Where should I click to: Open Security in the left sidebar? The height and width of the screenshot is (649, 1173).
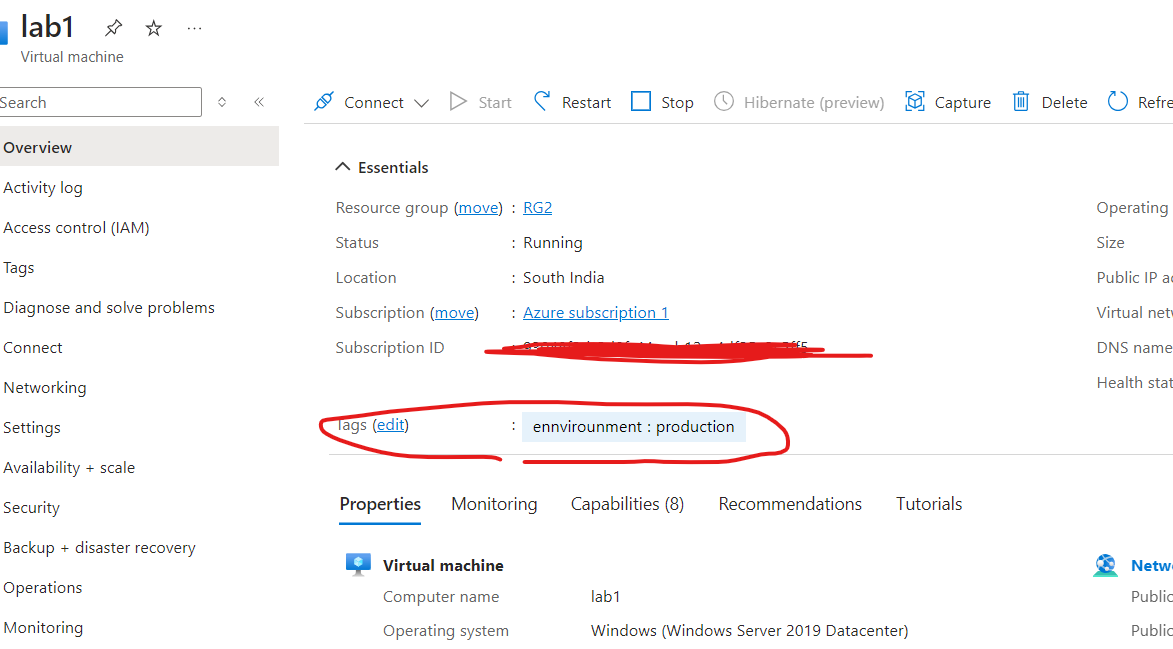31,508
